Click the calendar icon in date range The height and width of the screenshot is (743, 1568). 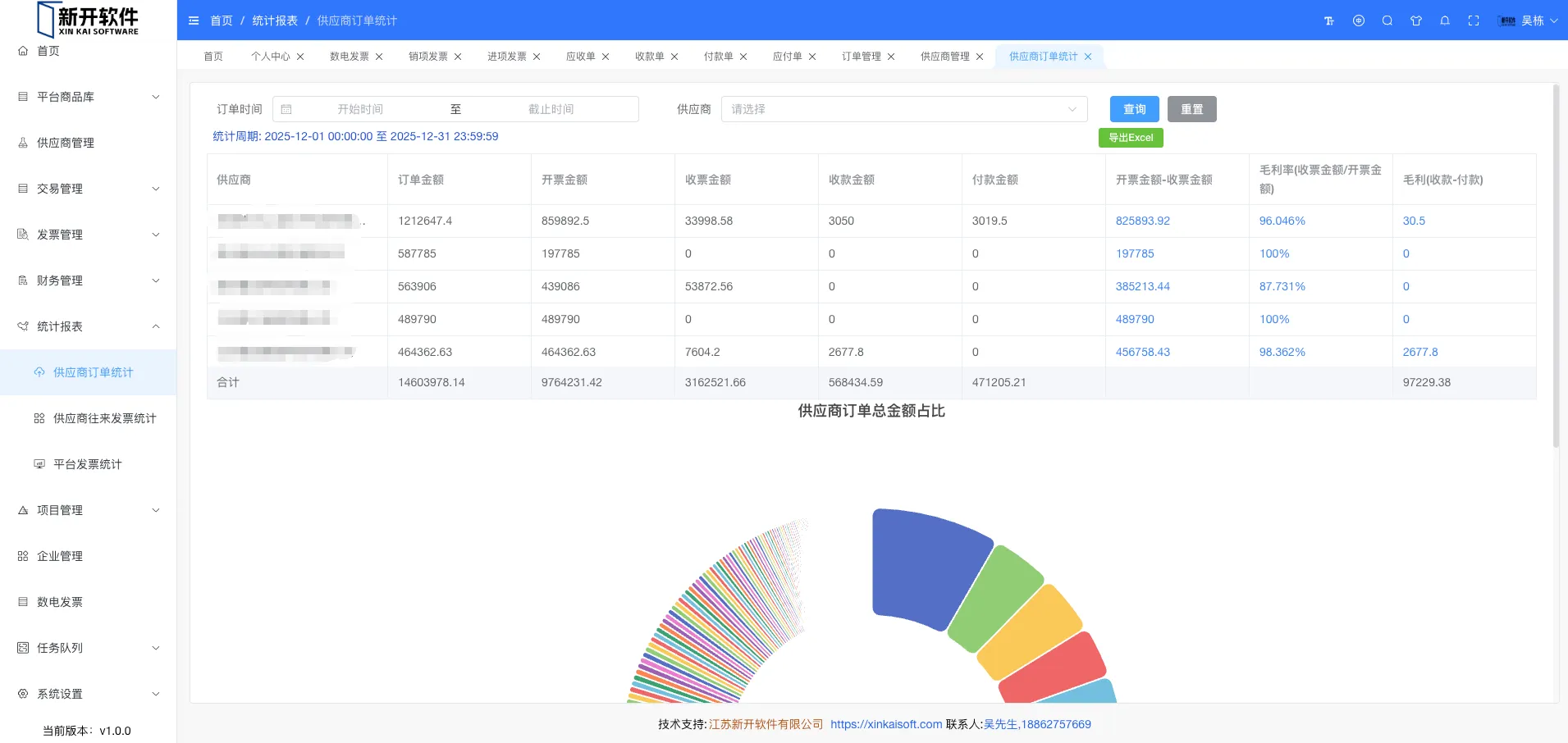click(x=286, y=109)
